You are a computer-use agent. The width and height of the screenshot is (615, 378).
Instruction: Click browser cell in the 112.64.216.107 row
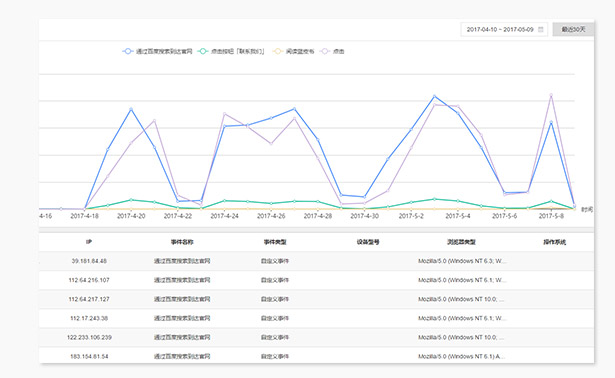coord(462,280)
